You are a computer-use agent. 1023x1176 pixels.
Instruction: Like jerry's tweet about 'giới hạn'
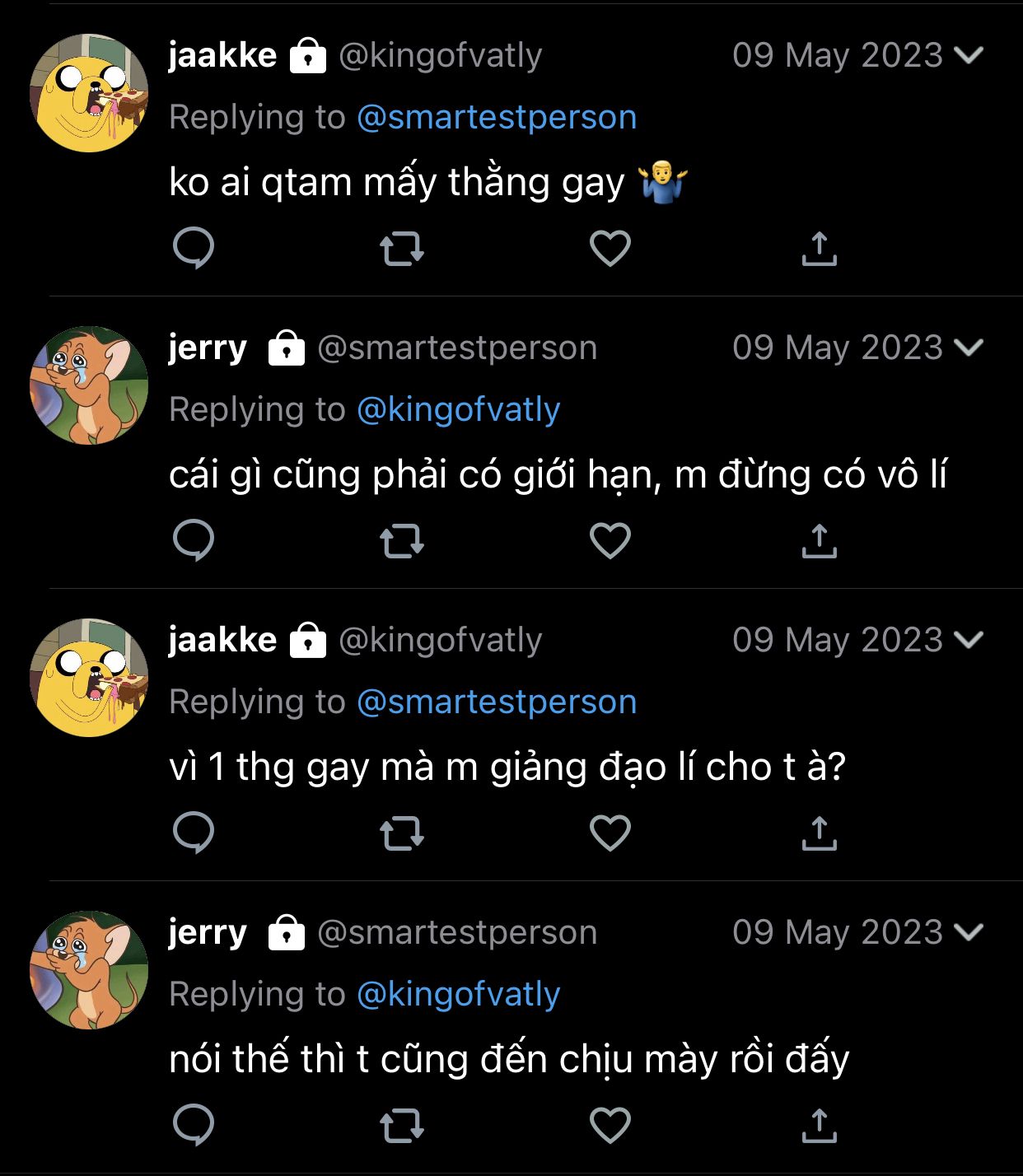click(610, 540)
